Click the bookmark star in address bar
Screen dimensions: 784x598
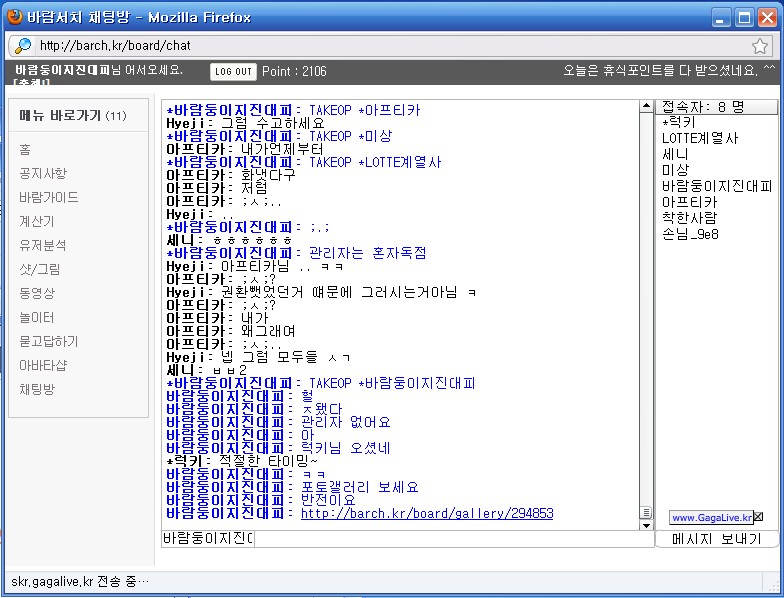pyautogui.click(x=760, y=46)
